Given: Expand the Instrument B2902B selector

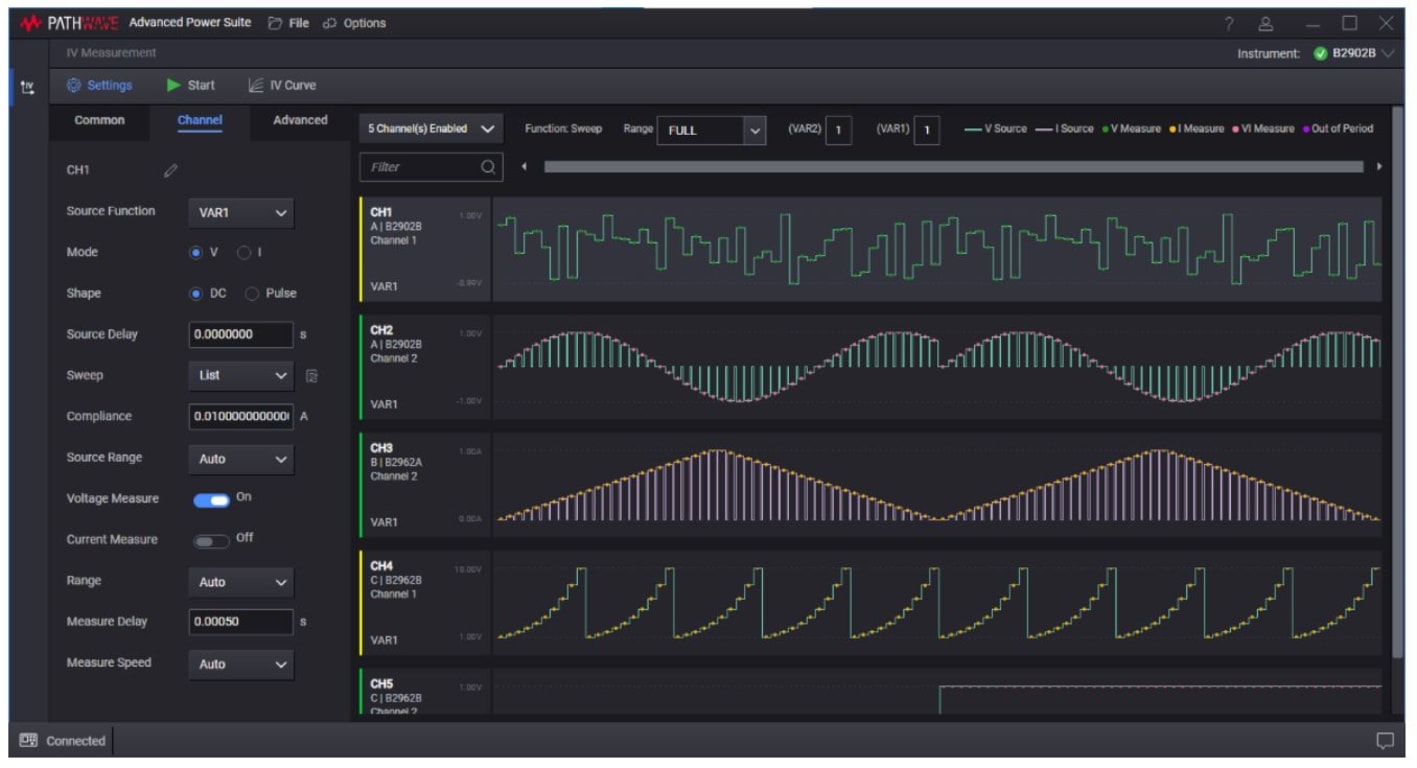Looking at the screenshot, I should [x=1354, y=53].
